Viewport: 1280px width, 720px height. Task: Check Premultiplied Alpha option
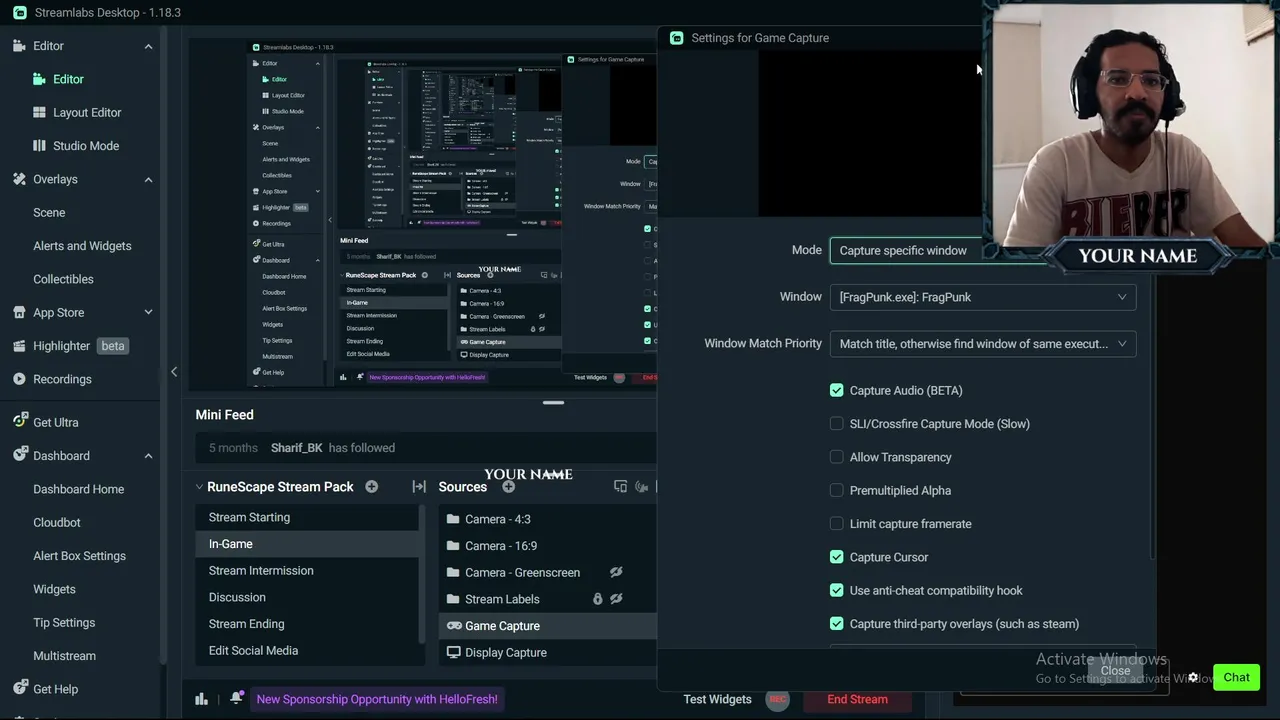(x=837, y=491)
